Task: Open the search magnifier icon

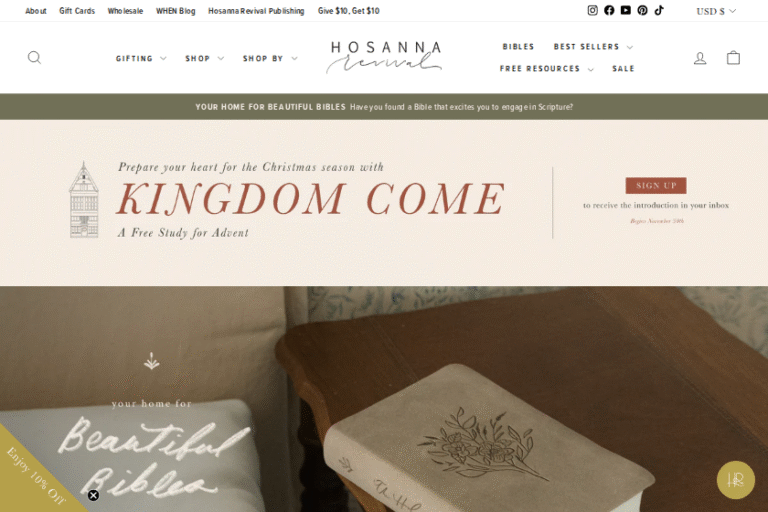Action: pos(34,57)
